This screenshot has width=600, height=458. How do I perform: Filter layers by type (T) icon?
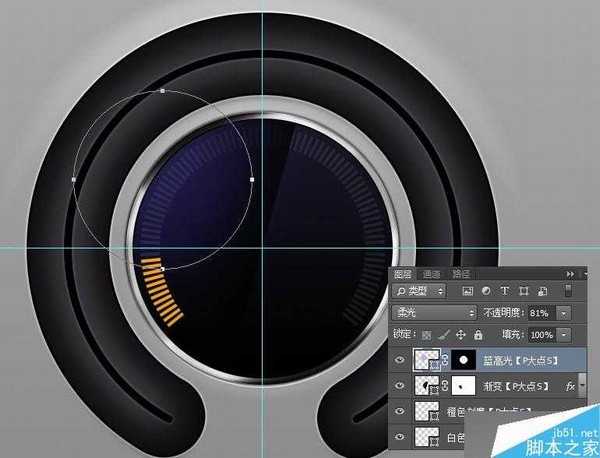click(503, 291)
